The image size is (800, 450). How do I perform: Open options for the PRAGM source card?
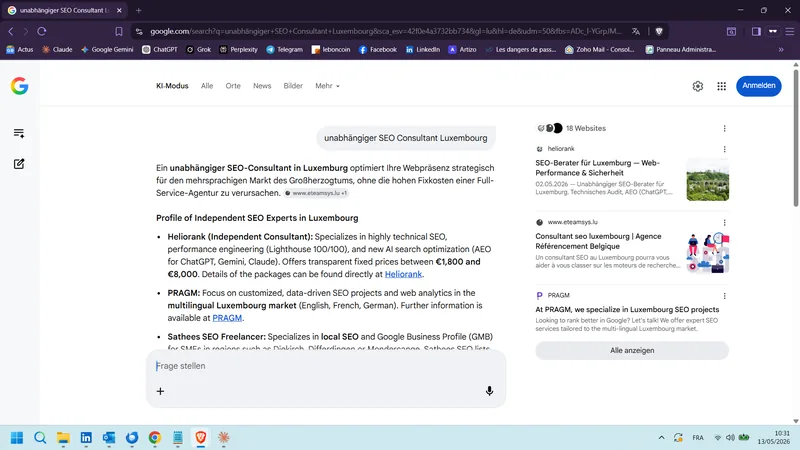coord(724,296)
